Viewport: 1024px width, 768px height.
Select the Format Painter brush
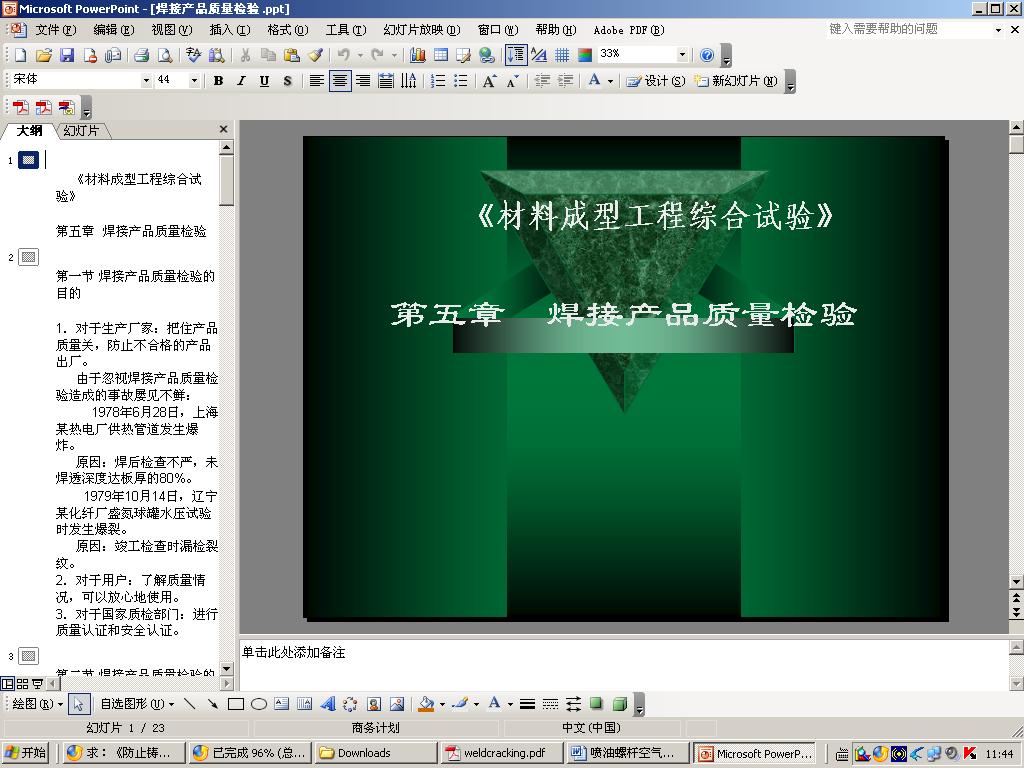[315, 56]
